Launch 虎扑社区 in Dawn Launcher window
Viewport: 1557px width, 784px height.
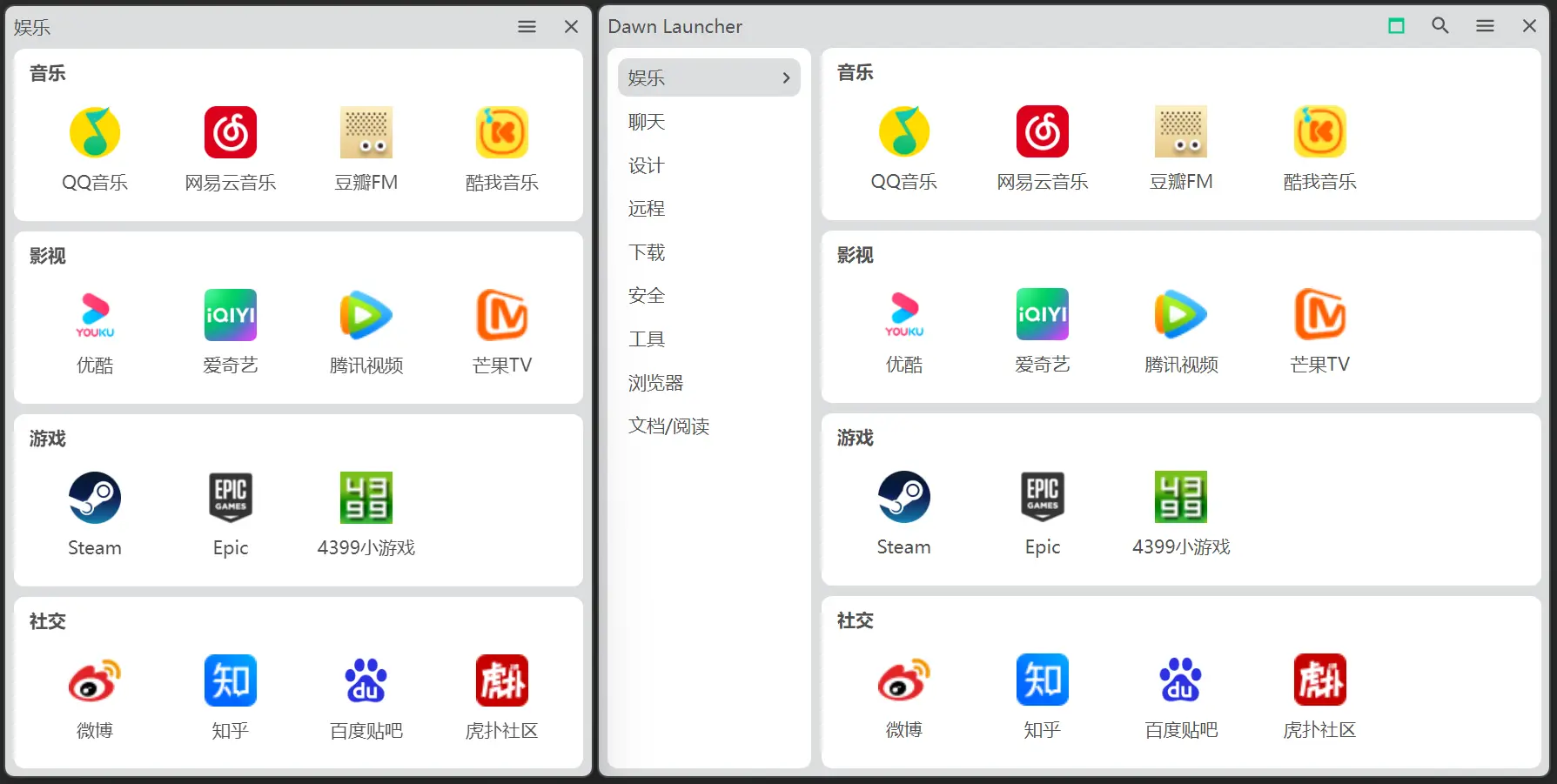(1319, 695)
